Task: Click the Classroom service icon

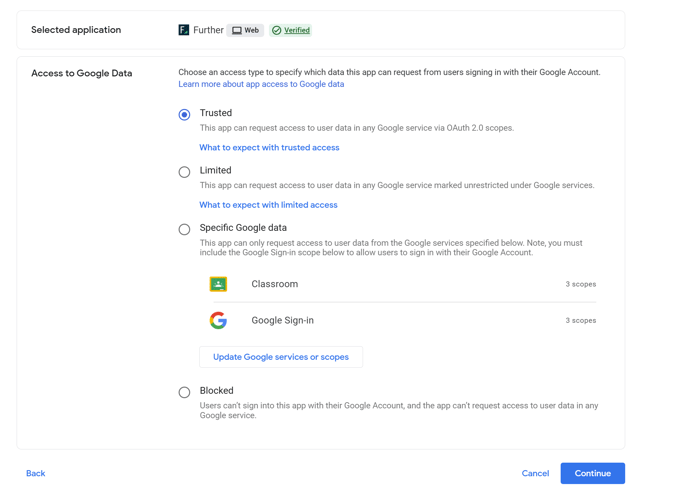Action: (x=218, y=284)
